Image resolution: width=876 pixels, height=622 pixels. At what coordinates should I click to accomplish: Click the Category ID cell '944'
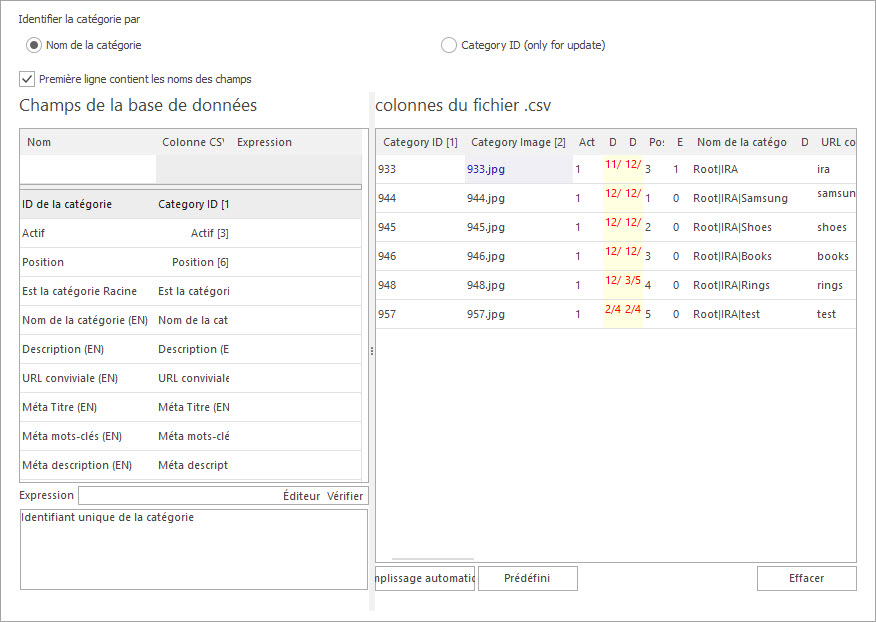(420, 198)
